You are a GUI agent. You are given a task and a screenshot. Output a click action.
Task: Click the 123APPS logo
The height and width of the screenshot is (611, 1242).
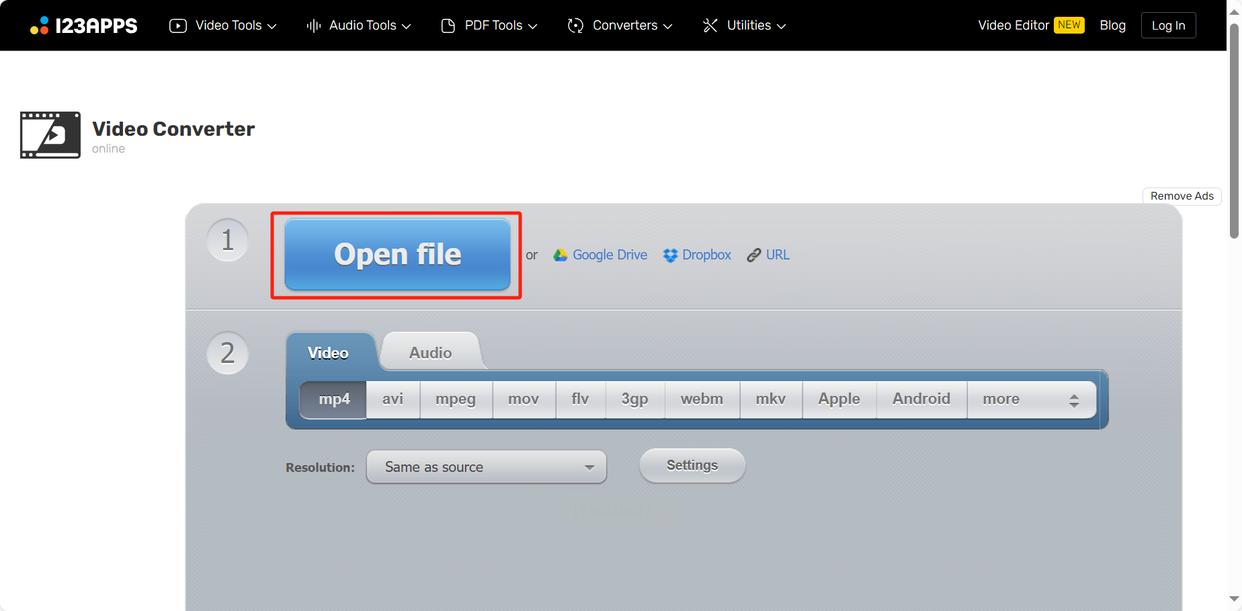83,25
